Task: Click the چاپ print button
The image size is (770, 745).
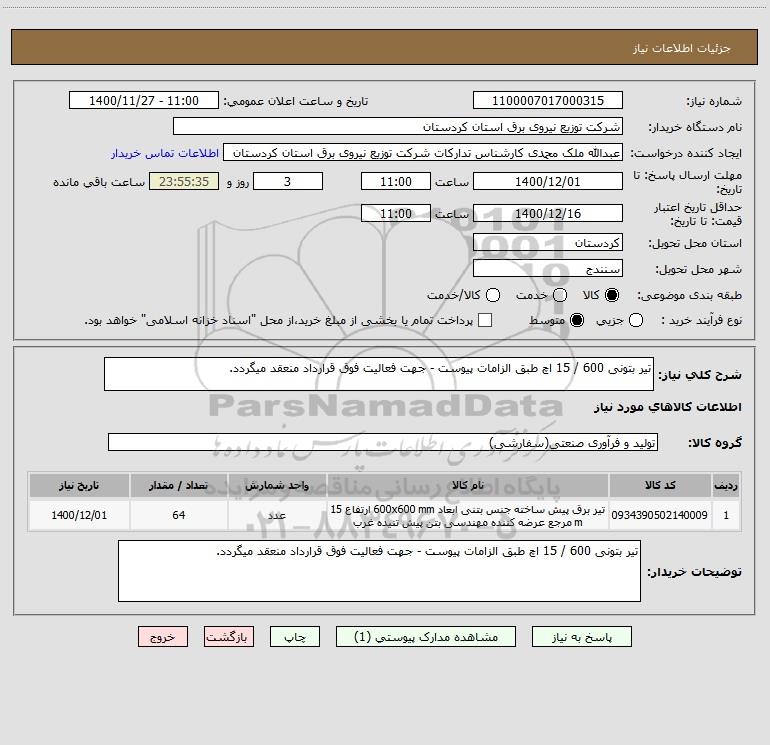Action: 295,637
